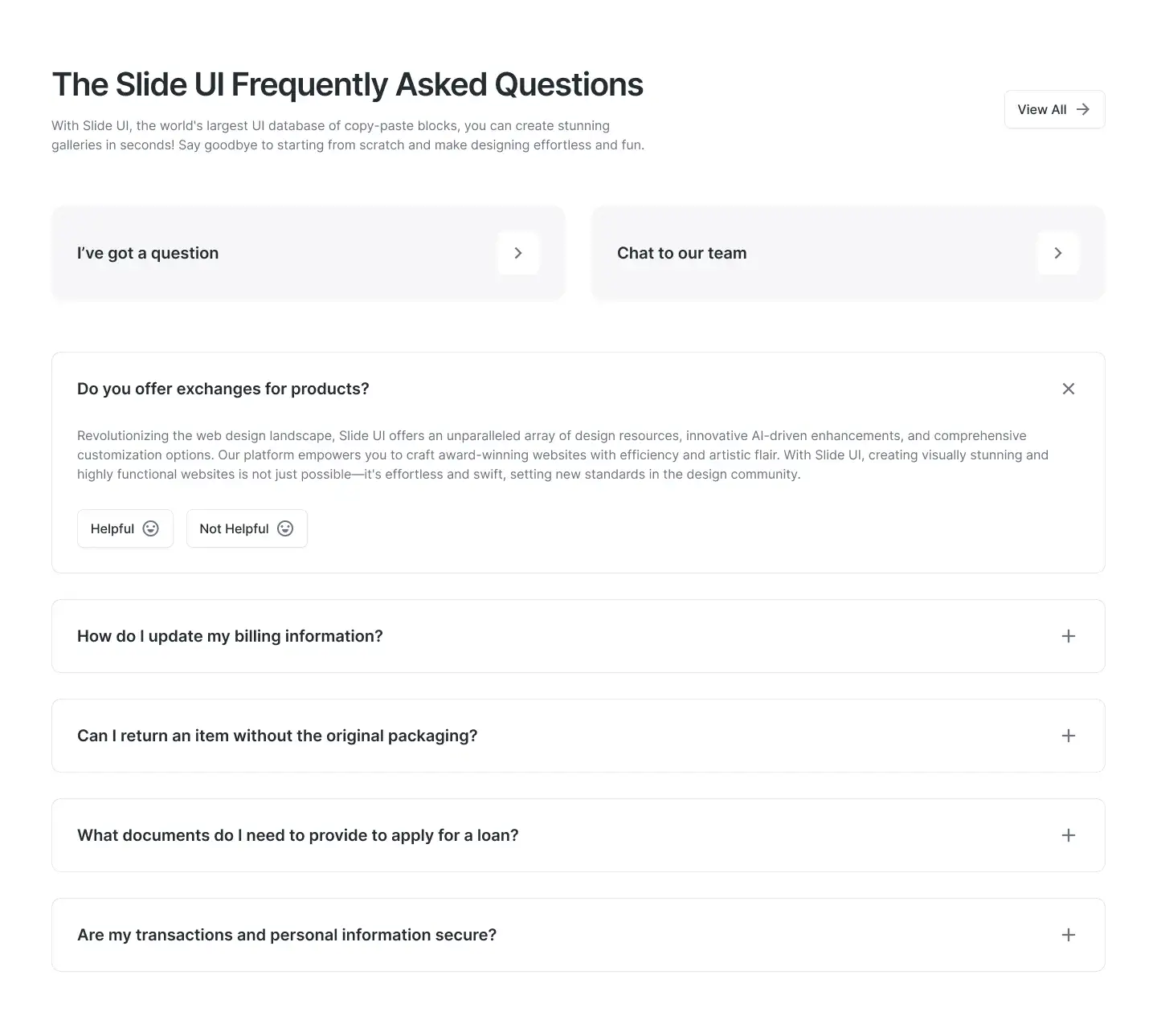Open the Chat to our team card

681,253
